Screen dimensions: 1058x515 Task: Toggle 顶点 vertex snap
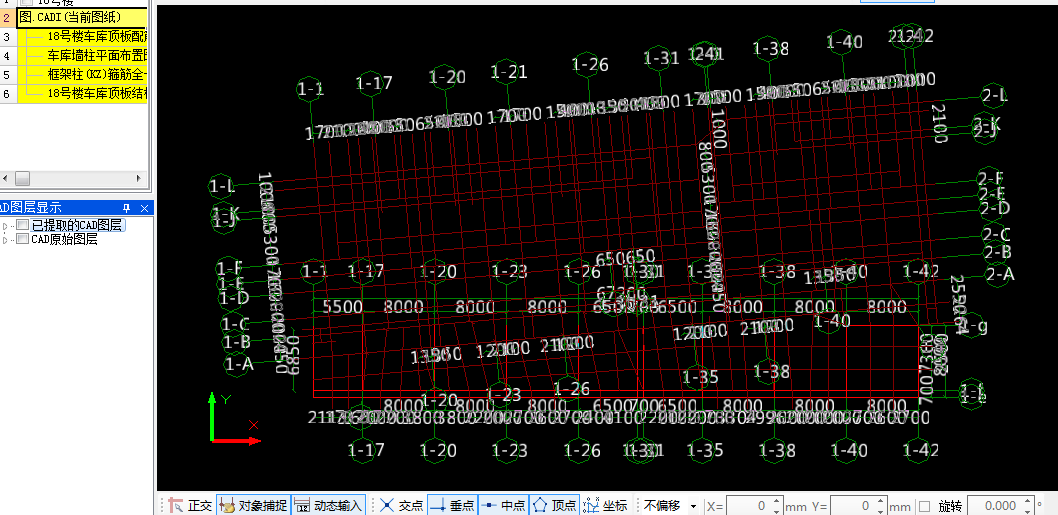(x=555, y=505)
